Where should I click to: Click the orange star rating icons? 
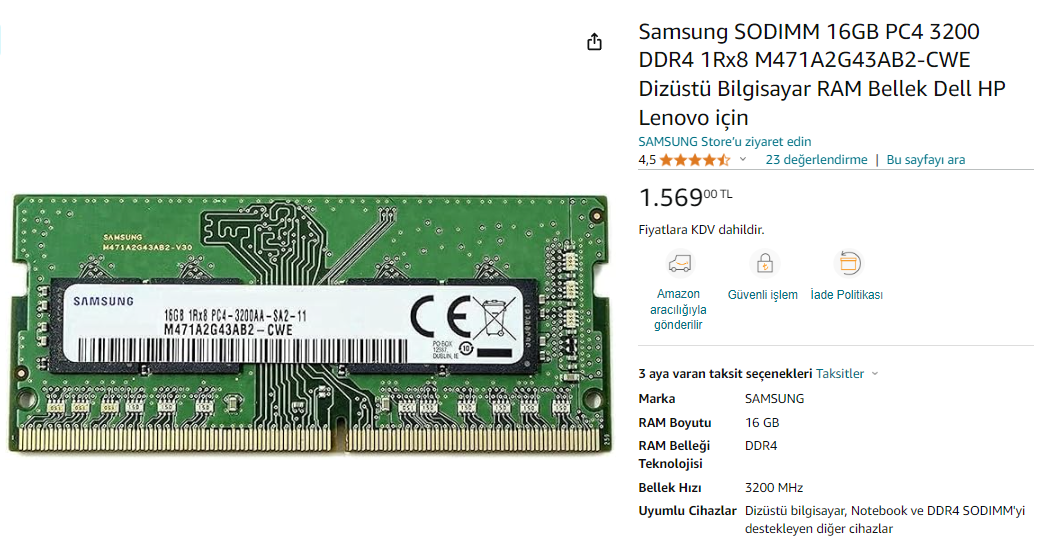695,160
